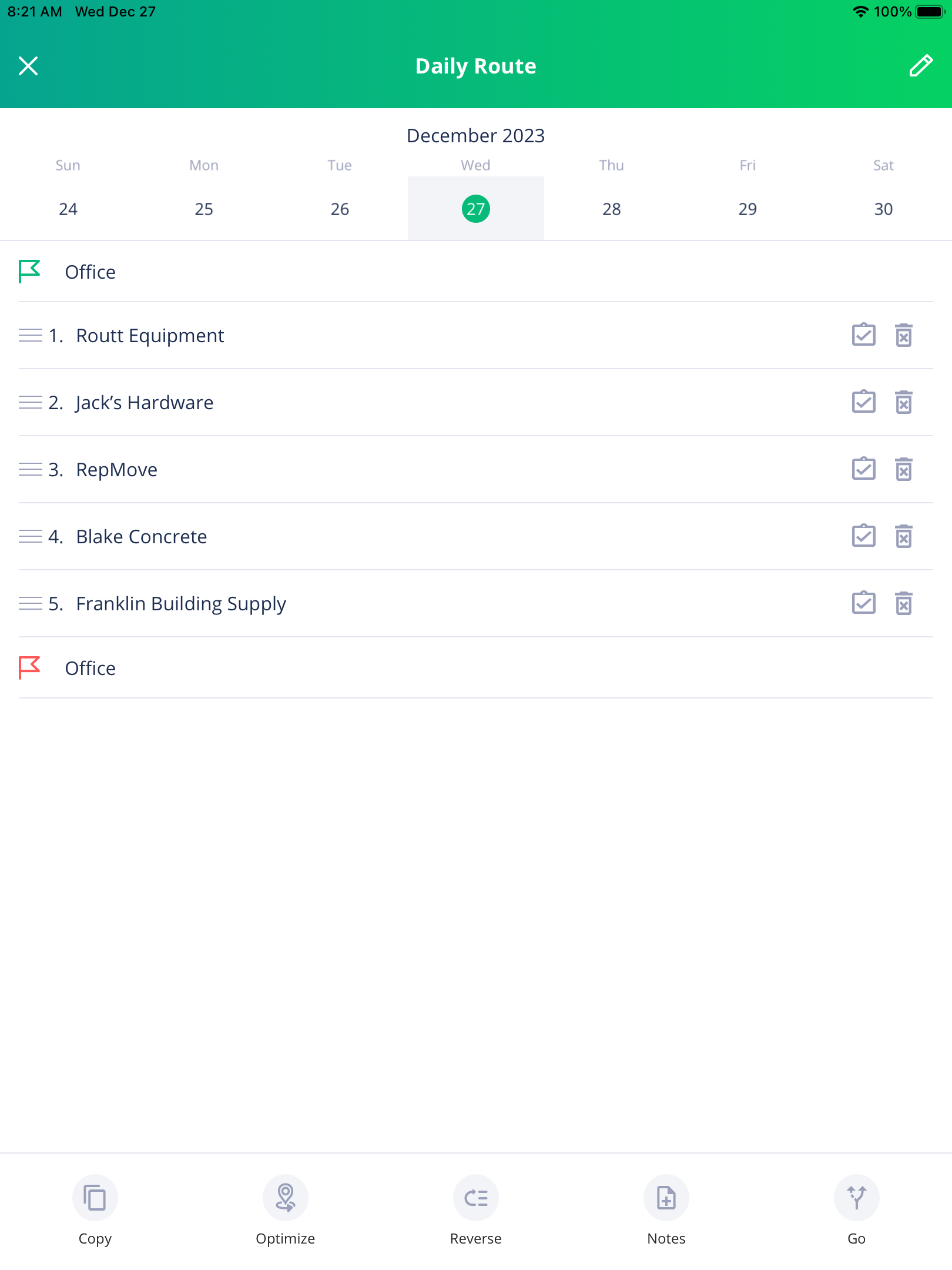Image resolution: width=952 pixels, height=1270 pixels.
Task: Tap the Reverse route order icon
Action: [475, 1197]
